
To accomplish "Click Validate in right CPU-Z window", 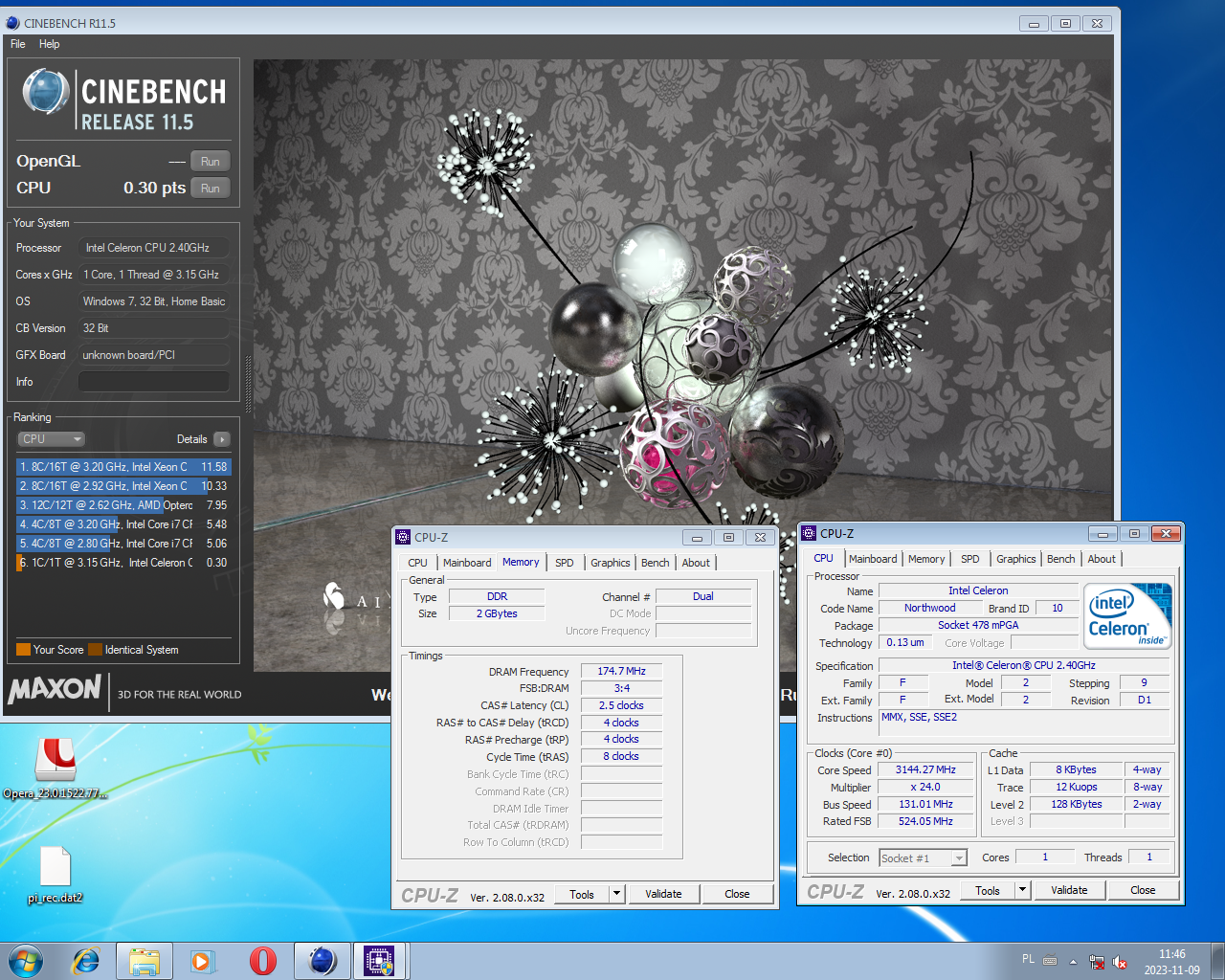I will (x=1069, y=890).
